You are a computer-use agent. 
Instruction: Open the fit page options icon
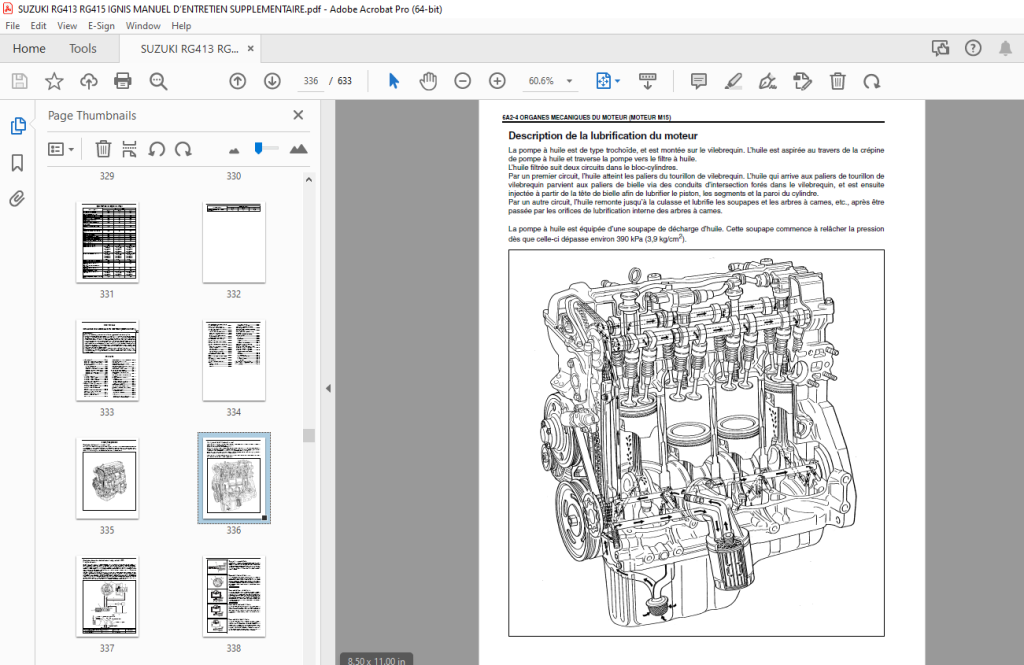point(604,81)
